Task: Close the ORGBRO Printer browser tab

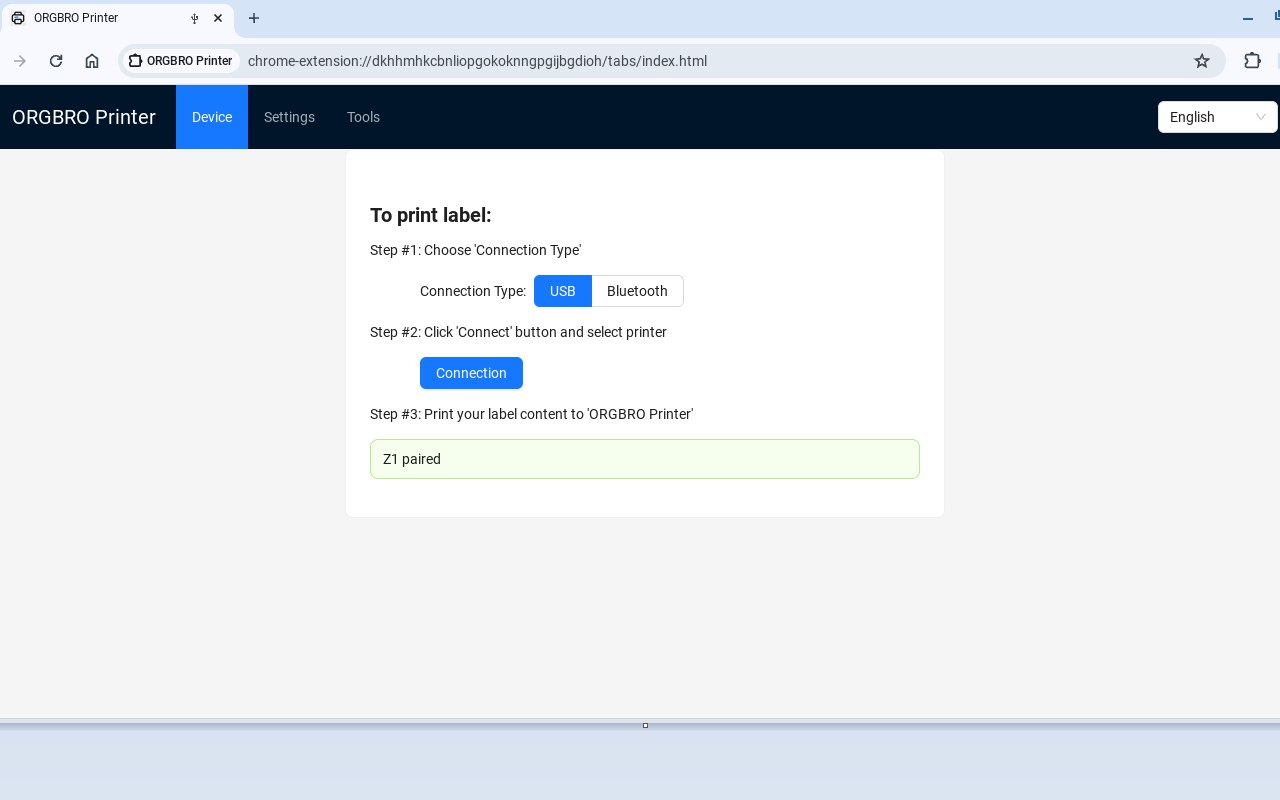Action: point(218,18)
